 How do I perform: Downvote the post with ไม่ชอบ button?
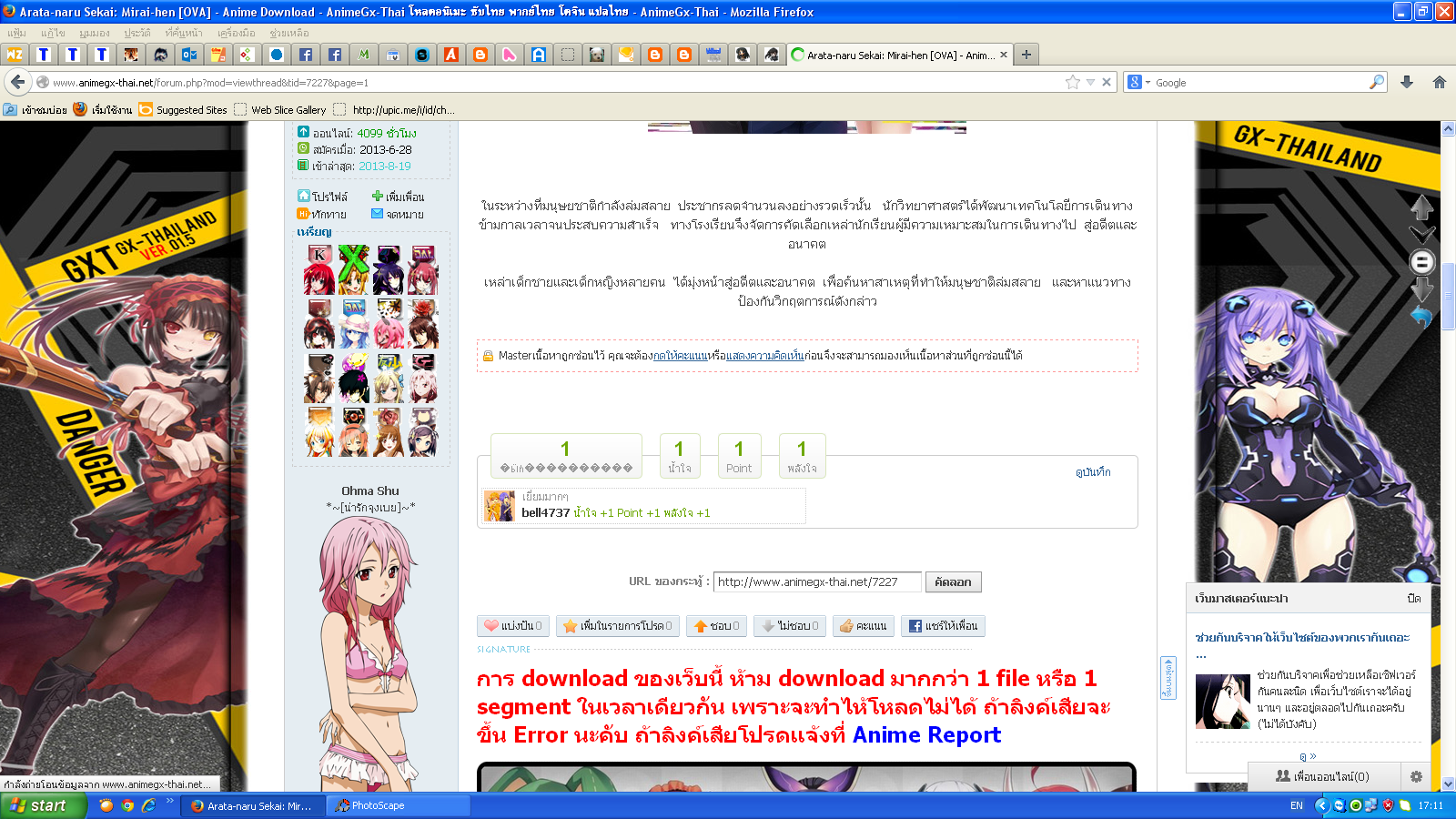click(x=790, y=626)
